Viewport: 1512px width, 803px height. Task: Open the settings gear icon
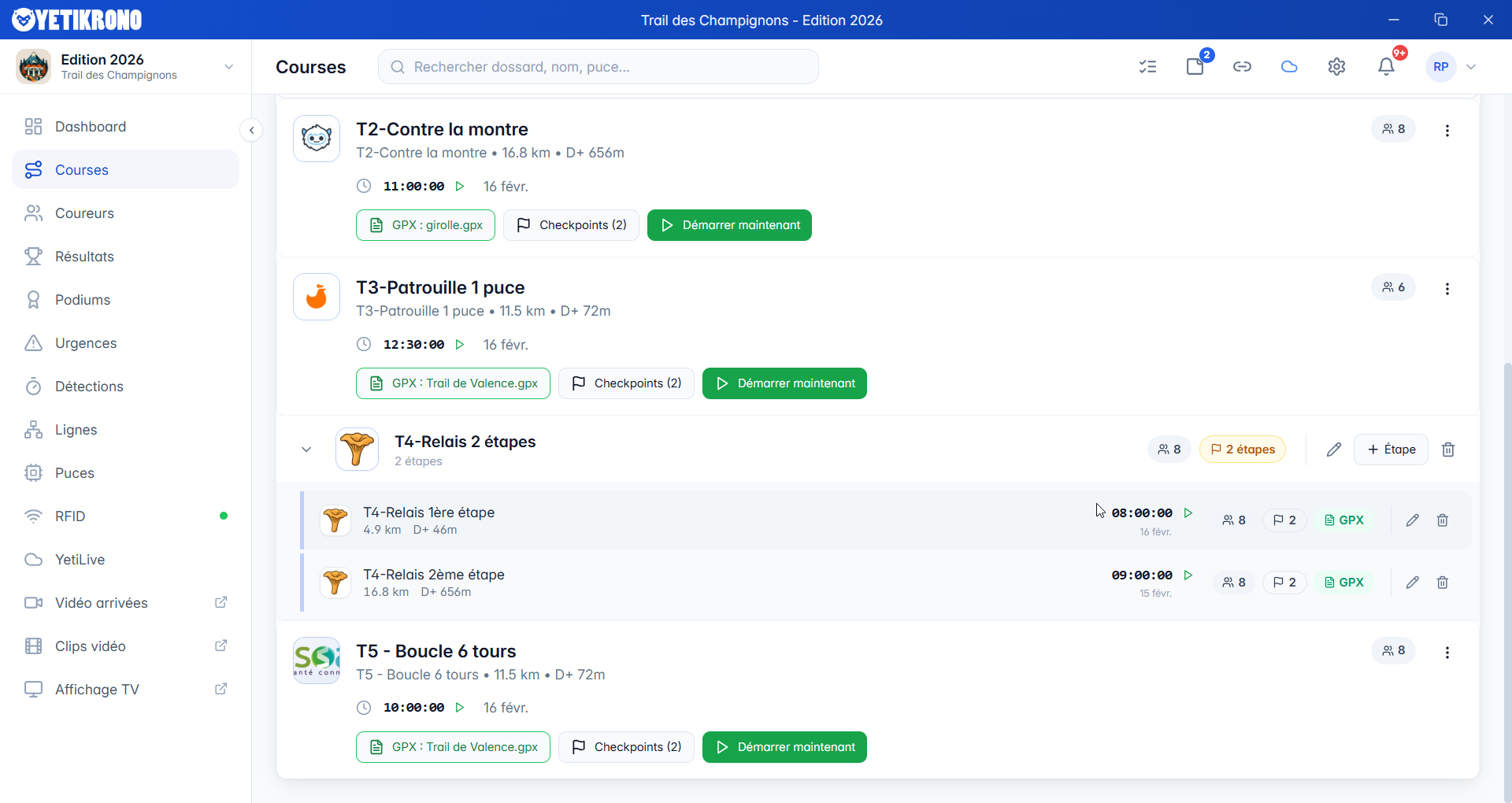tap(1337, 66)
